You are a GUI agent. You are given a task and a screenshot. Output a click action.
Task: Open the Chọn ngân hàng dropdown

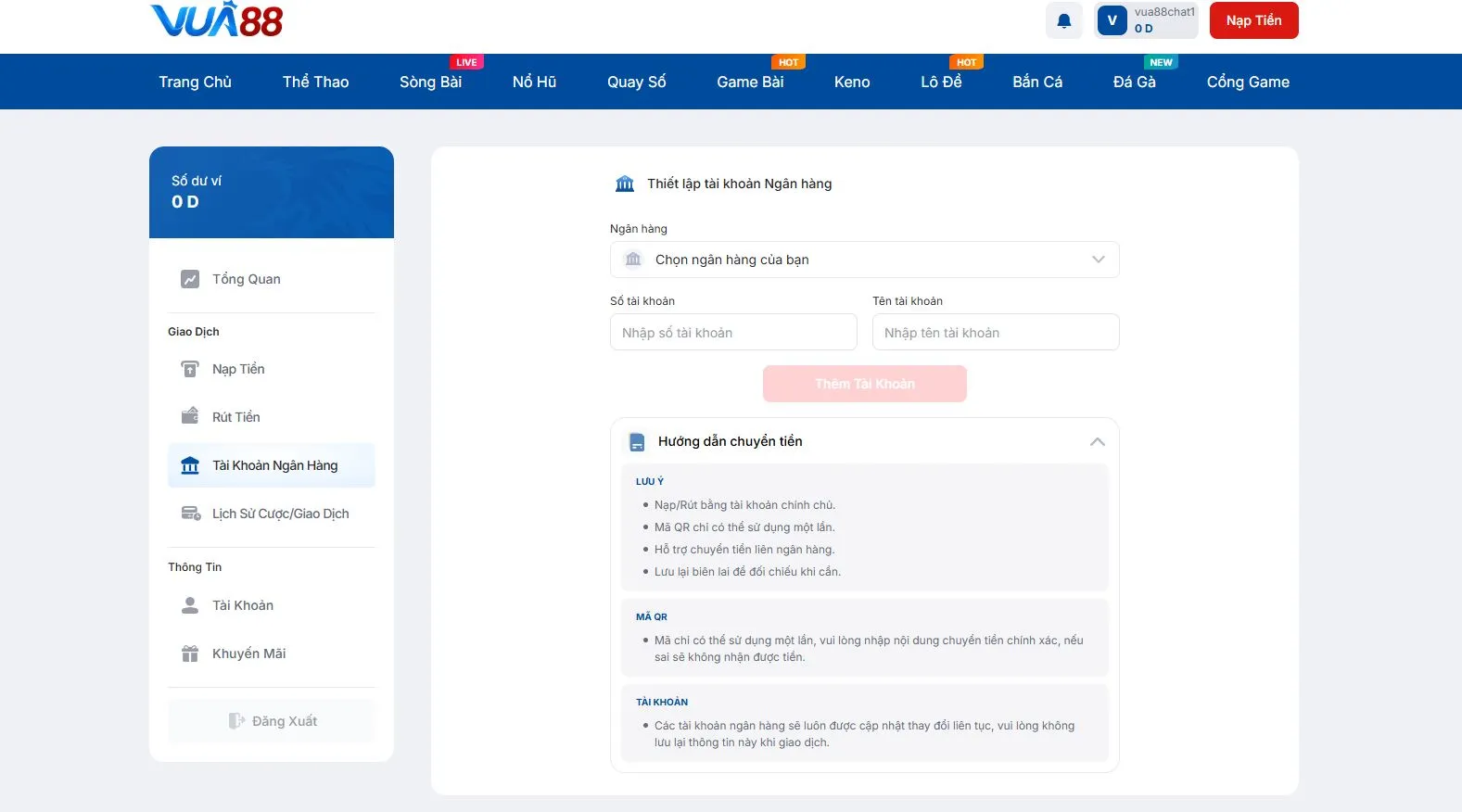(863, 260)
